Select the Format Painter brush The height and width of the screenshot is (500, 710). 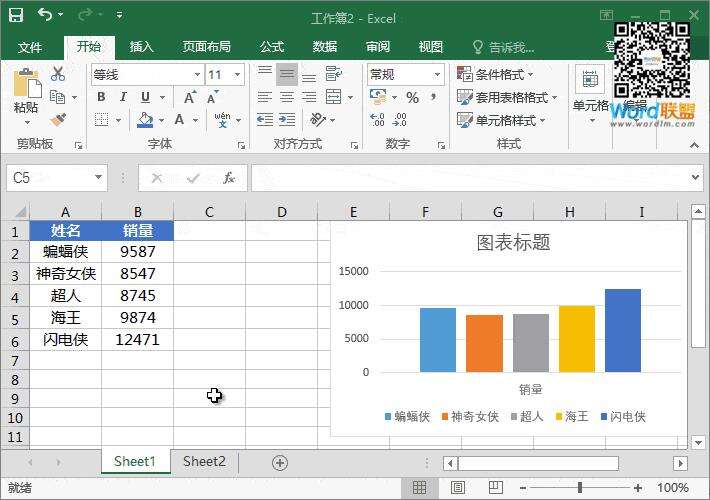point(58,119)
